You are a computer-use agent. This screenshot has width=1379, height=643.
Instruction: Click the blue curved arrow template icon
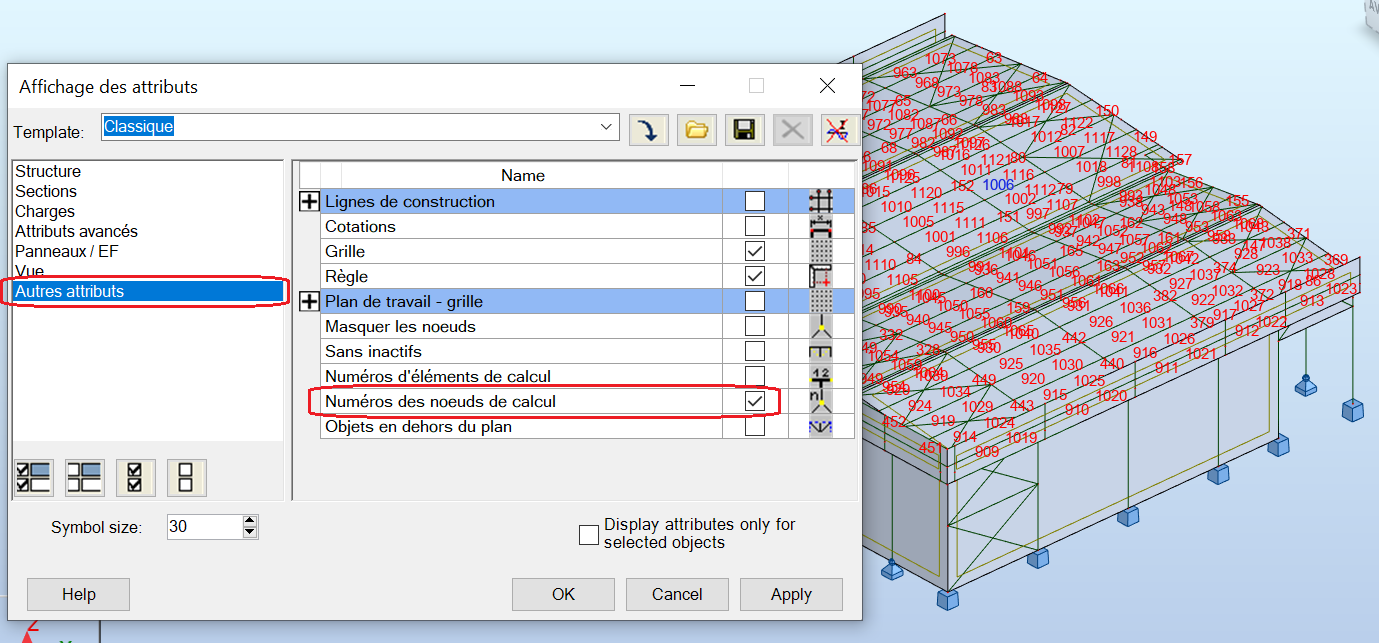(x=648, y=129)
